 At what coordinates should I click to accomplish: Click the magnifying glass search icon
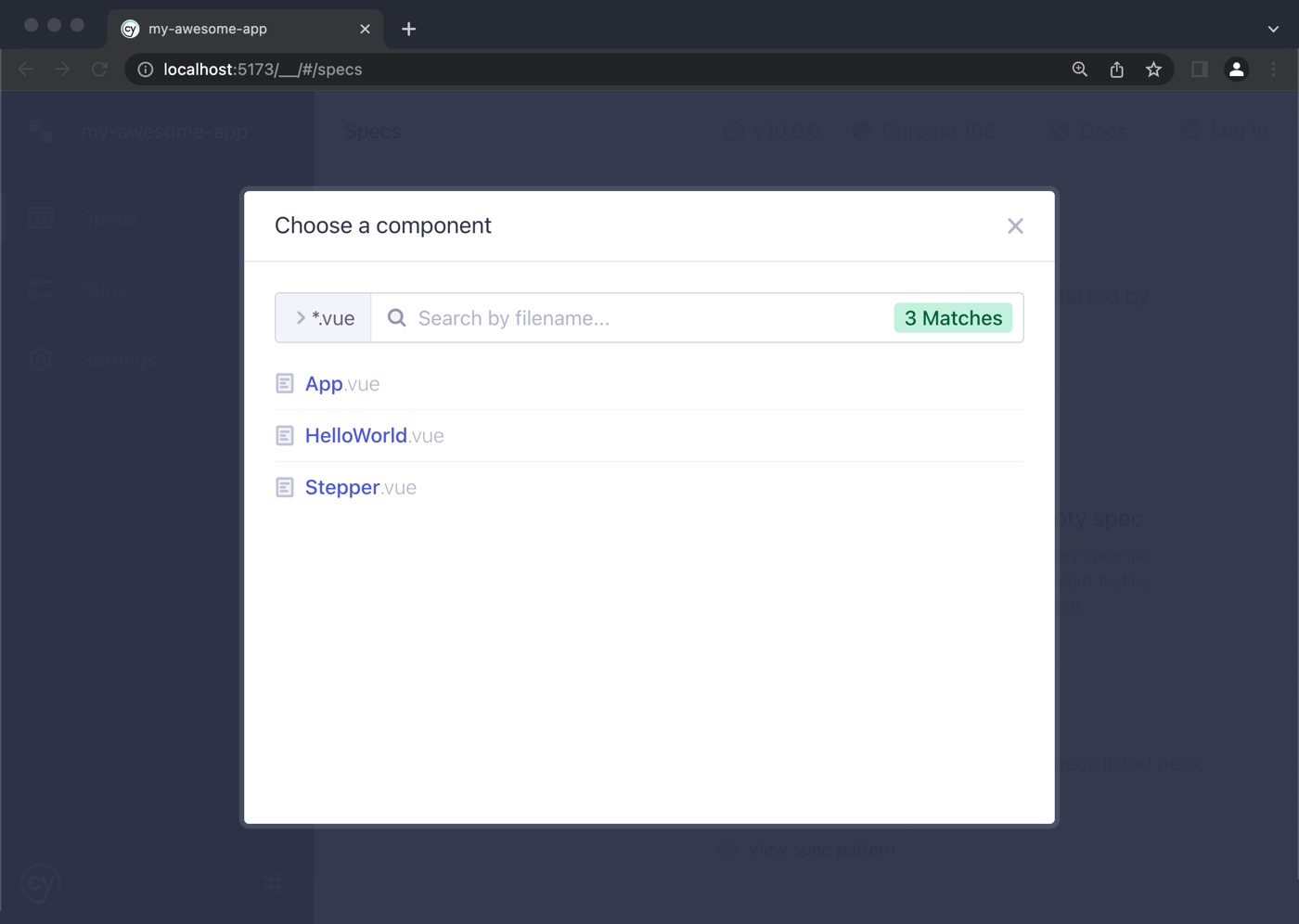point(396,318)
